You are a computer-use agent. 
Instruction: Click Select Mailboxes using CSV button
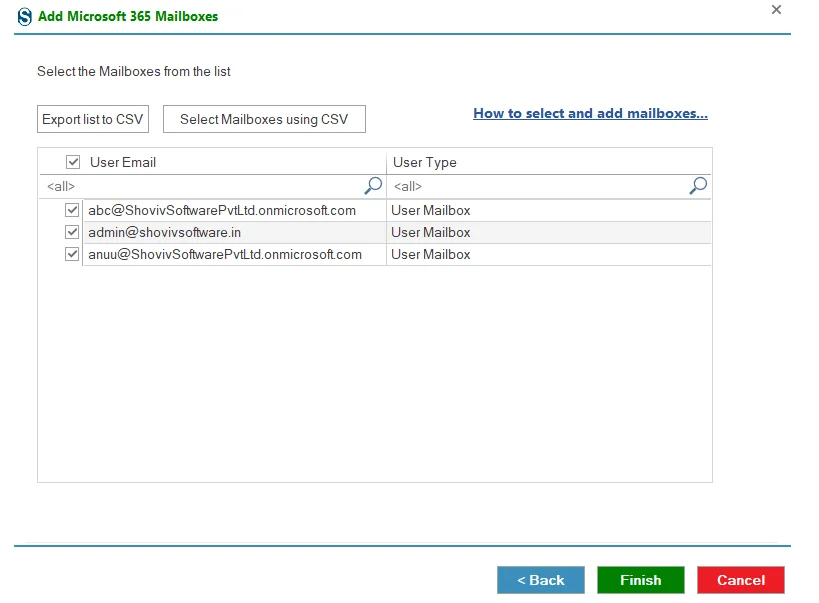coord(264,119)
